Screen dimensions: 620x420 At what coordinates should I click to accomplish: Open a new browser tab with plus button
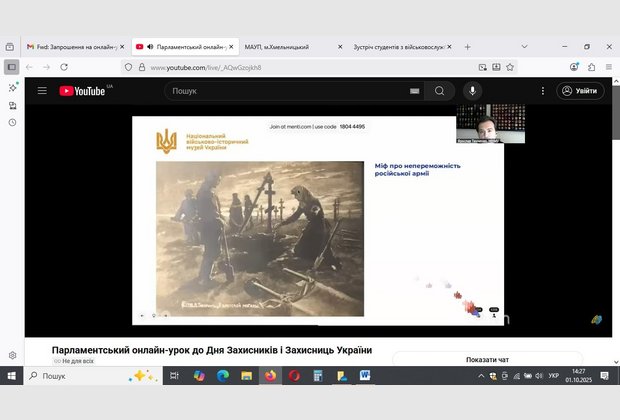(x=467, y=46)
